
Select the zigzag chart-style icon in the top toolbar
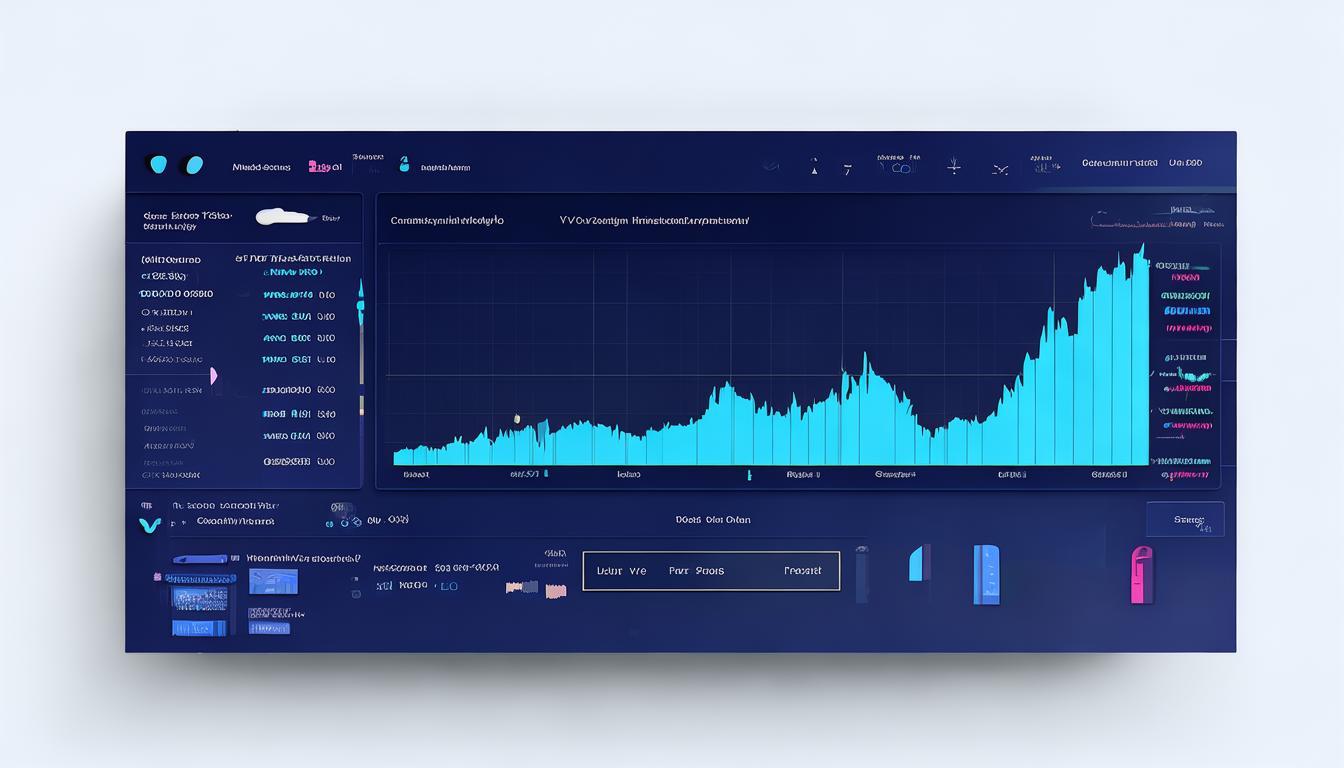[x=1000, y=170]
